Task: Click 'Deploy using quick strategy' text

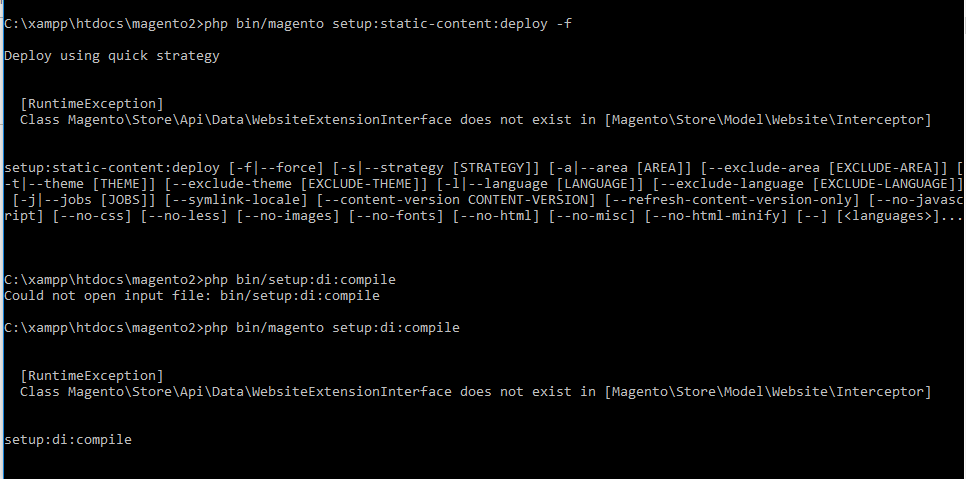Action: tap(112, 56)
